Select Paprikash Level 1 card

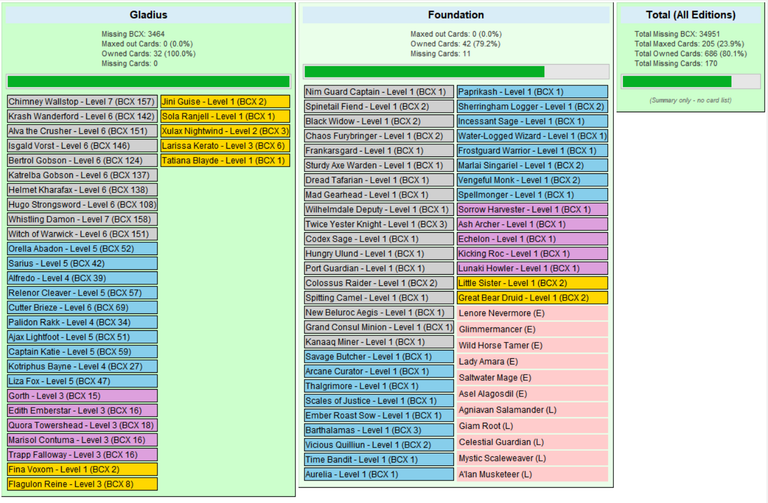coord(532,92)
